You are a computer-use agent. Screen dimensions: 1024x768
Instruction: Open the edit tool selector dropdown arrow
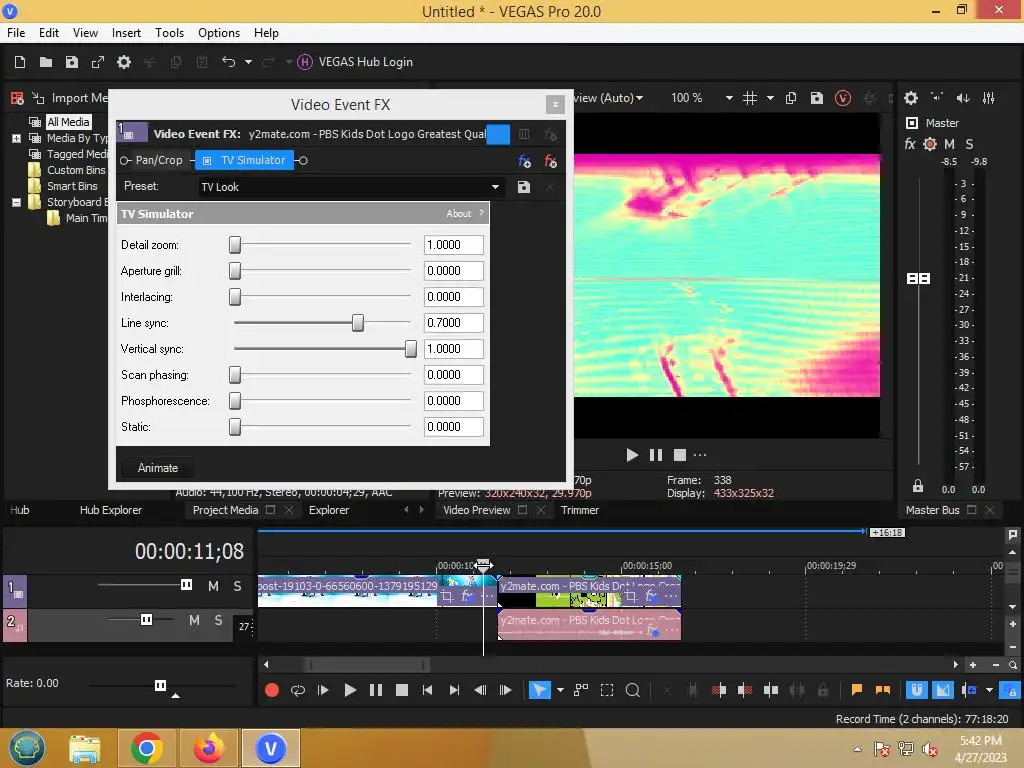pyautogui.click(x=560, y=690)
